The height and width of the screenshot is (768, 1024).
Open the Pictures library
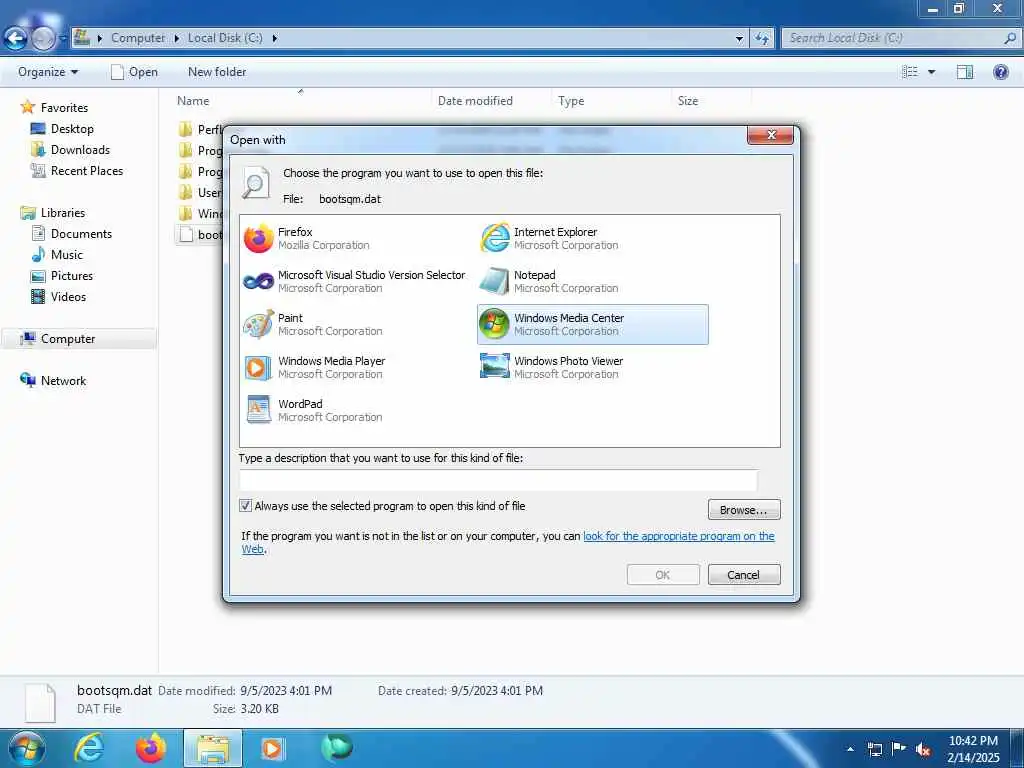[x=72, y=276]
